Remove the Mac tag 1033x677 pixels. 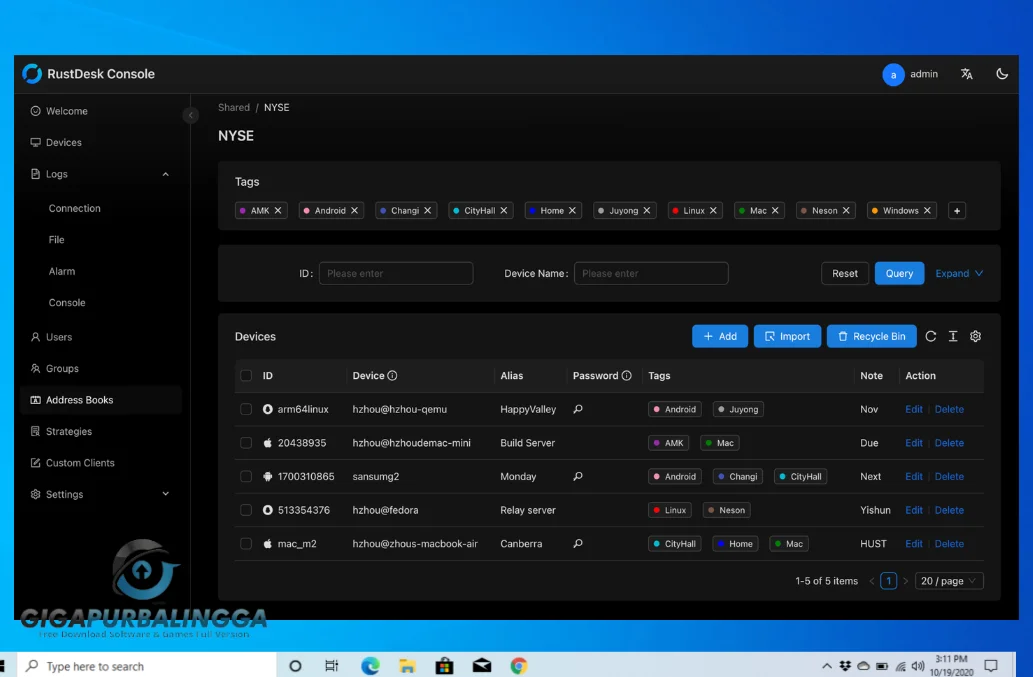pyautogui.click(x=775, y=211)
